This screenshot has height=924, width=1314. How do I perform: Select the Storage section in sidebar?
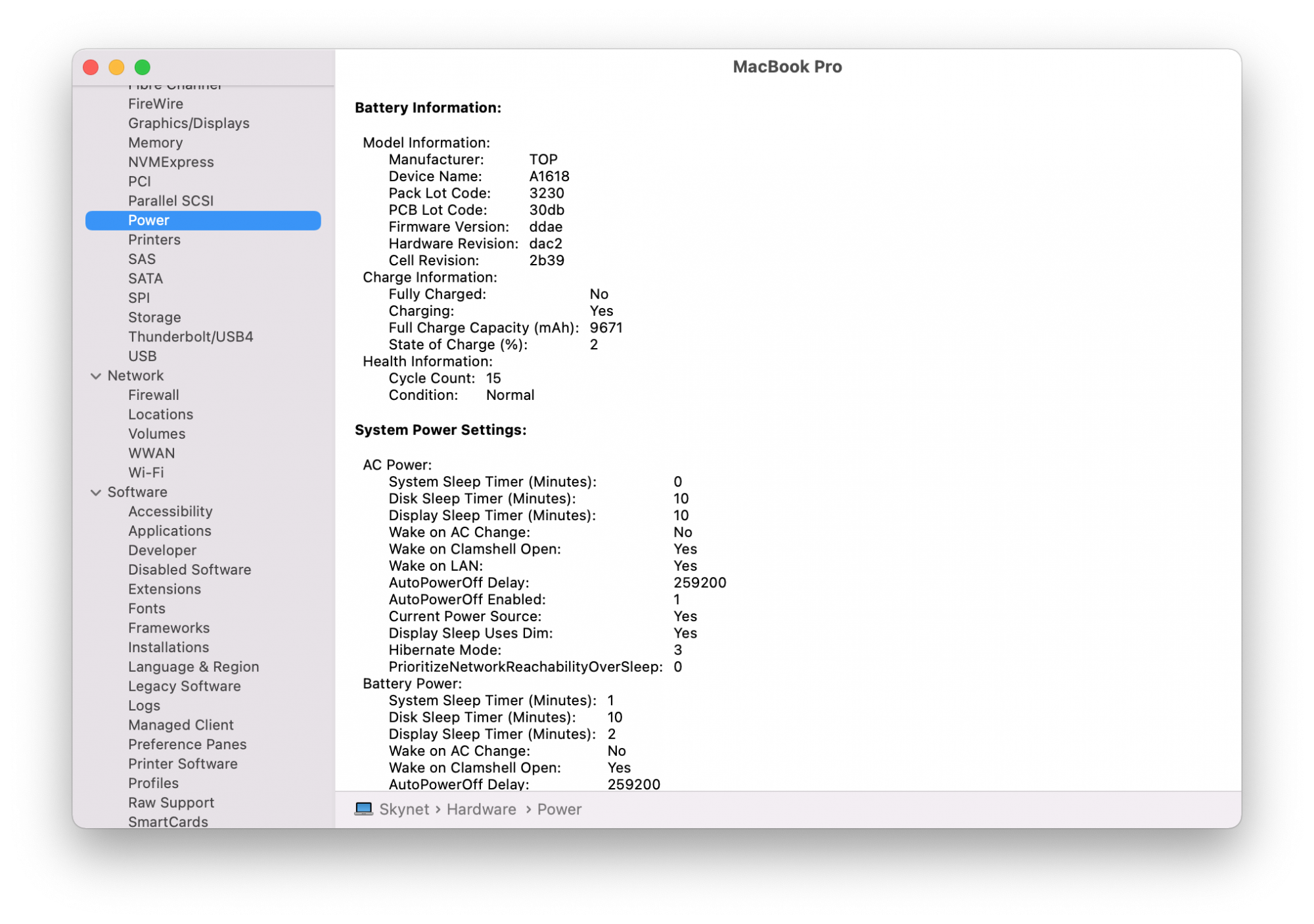pyautogui.click(x=155, y=317)
